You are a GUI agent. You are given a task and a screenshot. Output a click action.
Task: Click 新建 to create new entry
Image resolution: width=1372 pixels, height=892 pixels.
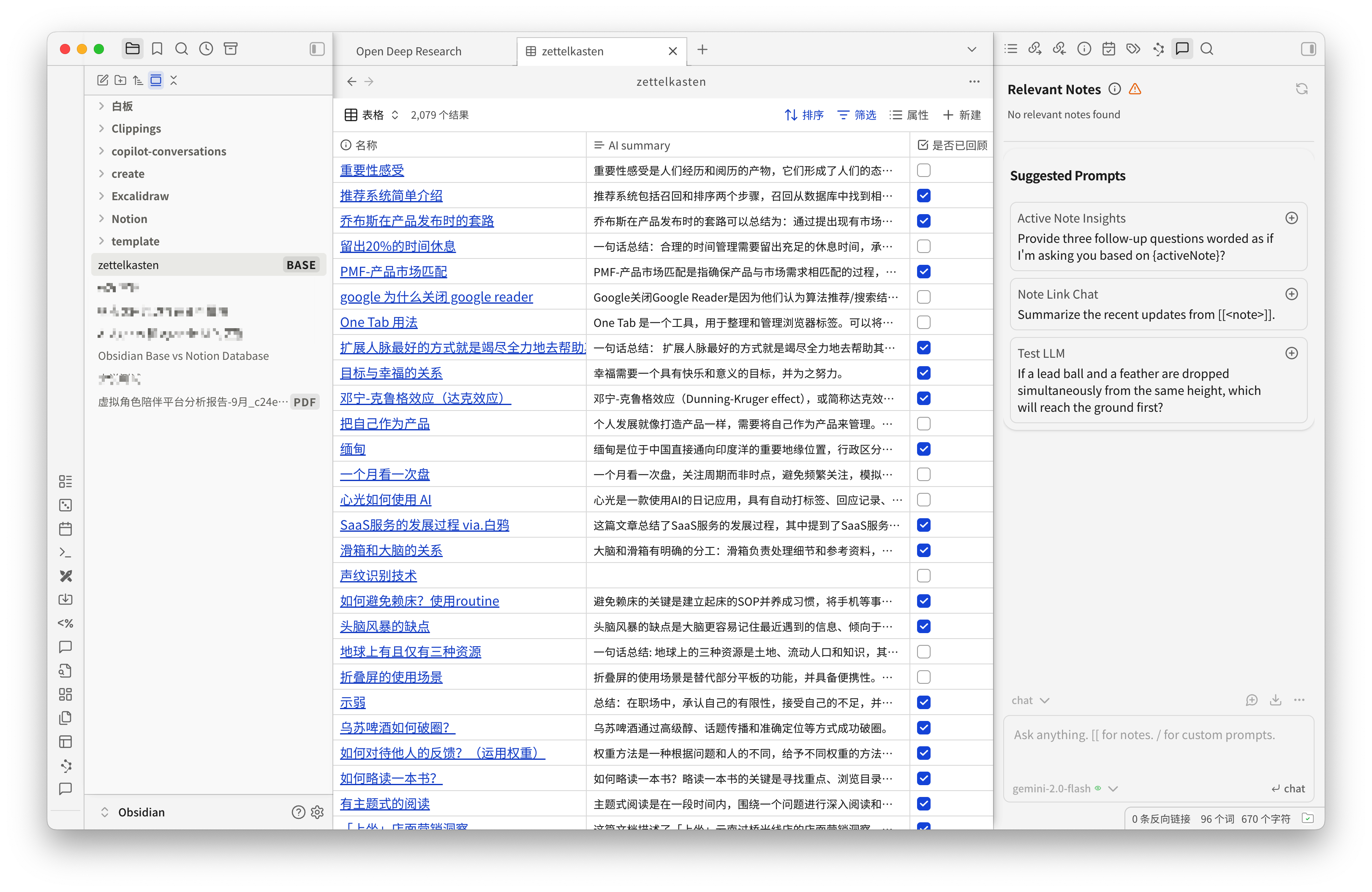point(961,115)
